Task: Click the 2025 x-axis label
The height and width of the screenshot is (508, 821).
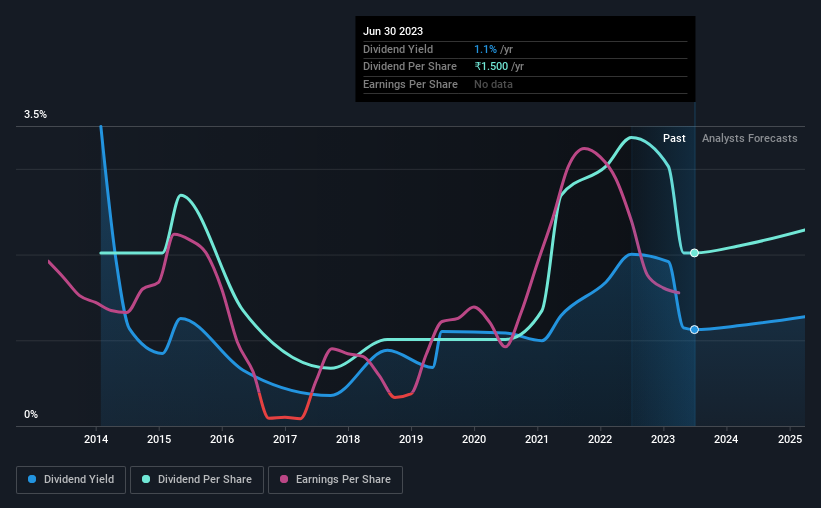Action: [790, 439]
